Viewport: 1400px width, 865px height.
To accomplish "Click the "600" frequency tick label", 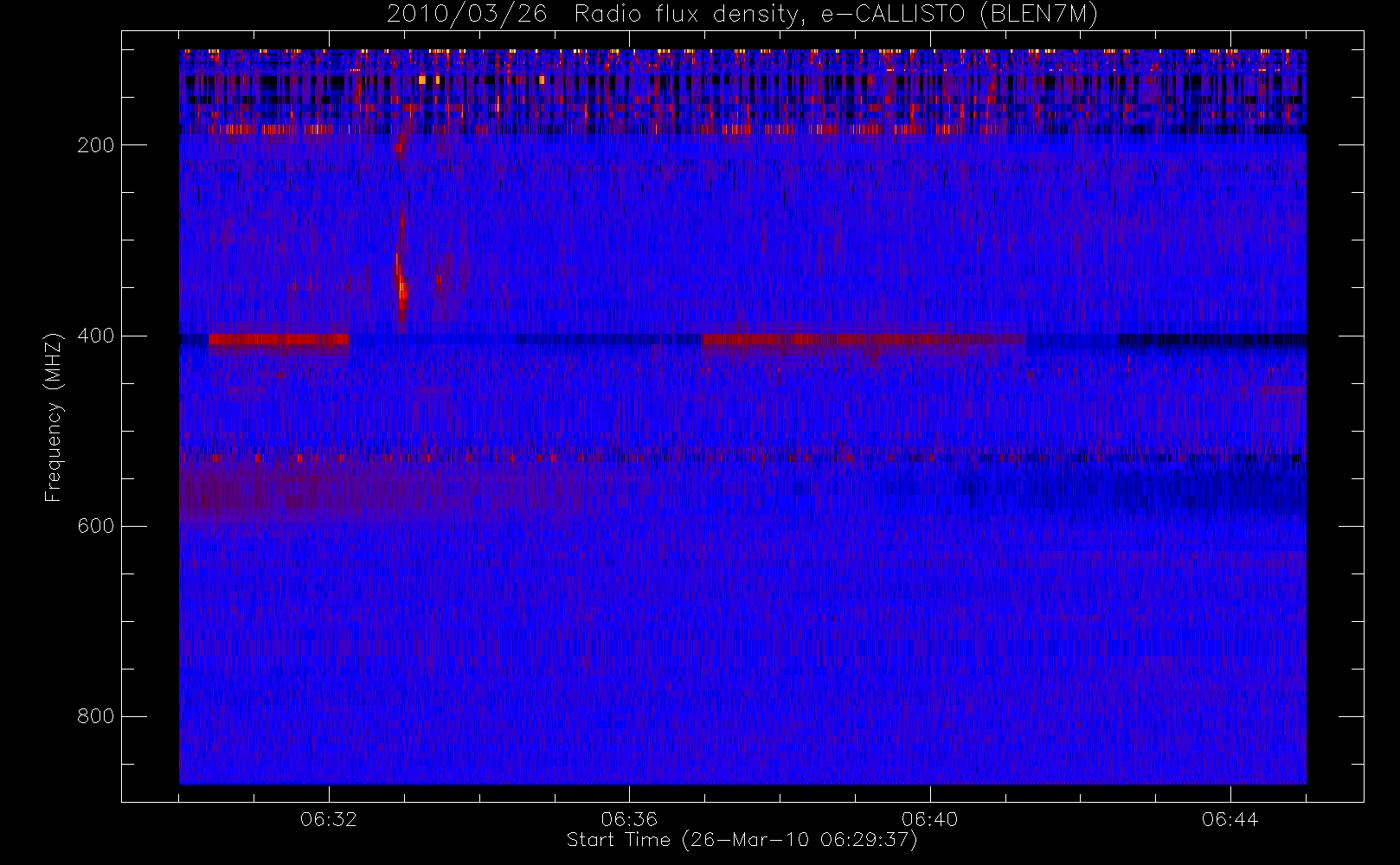I will 95,526.
